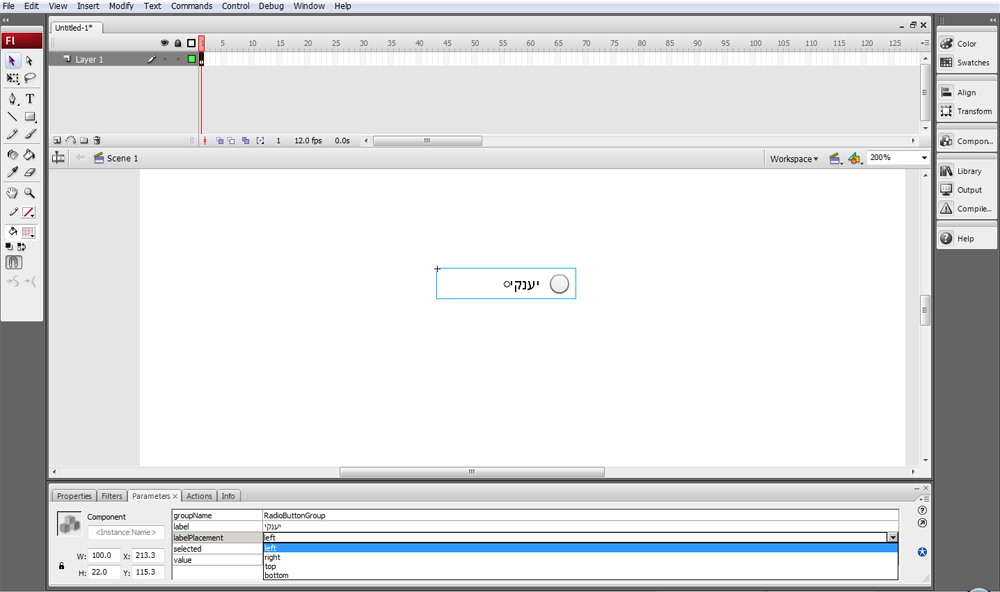Click the Onion Skin Outlines button

(232, 140)
